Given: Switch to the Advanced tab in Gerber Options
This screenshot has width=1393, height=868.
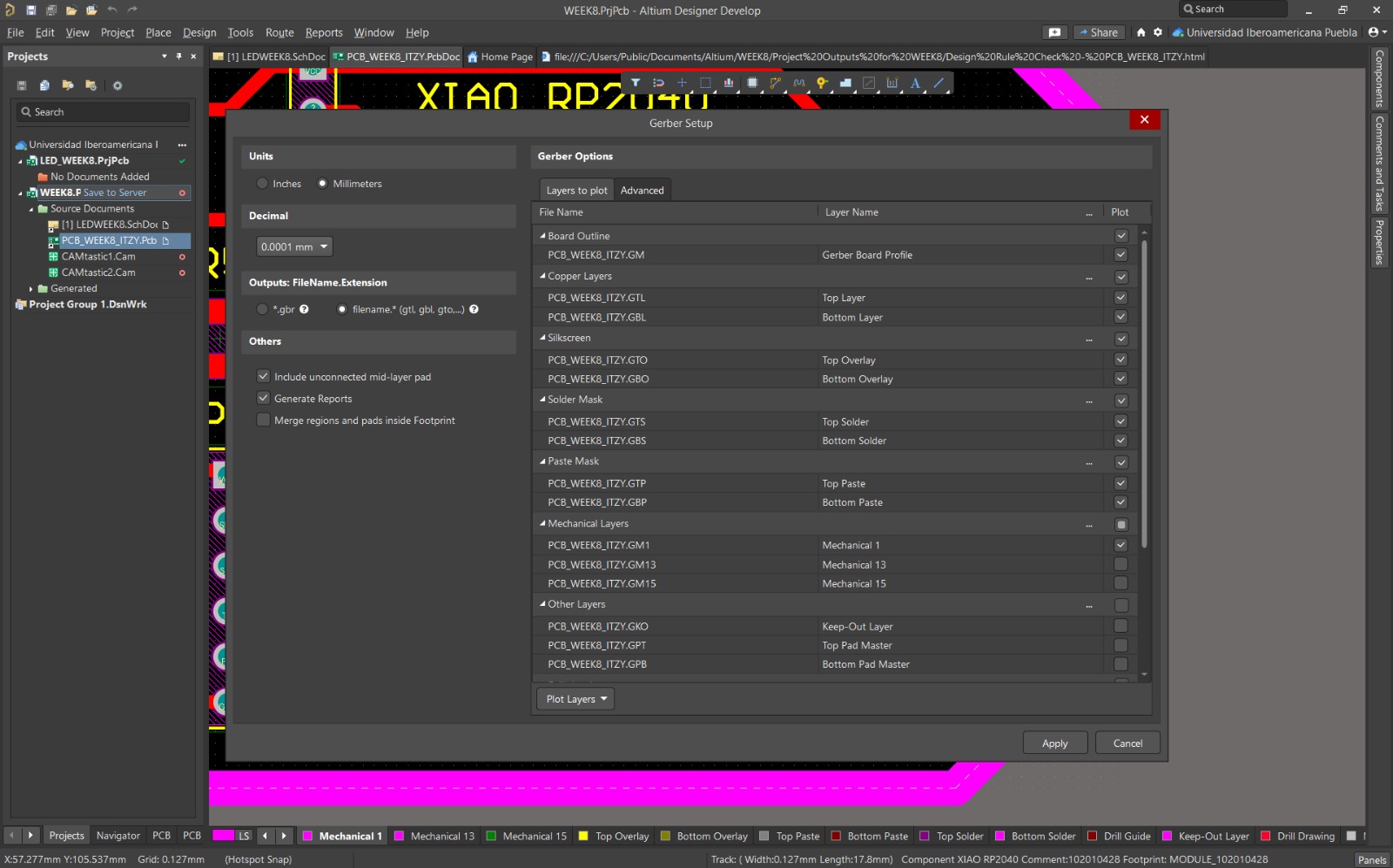Looking at the screenshot, I should 643,191.
